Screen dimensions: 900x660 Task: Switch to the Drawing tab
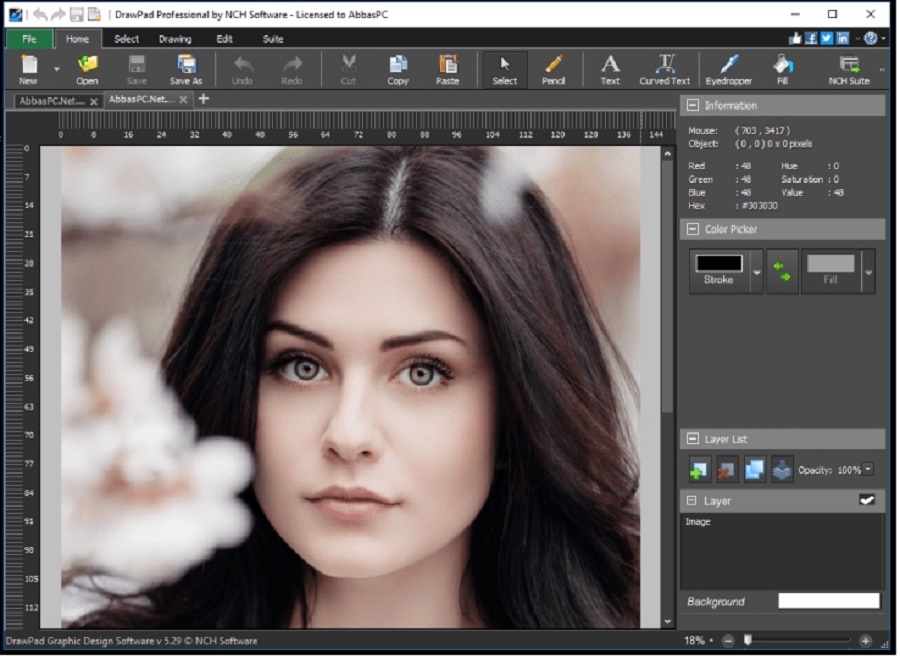tap(175, 39)
